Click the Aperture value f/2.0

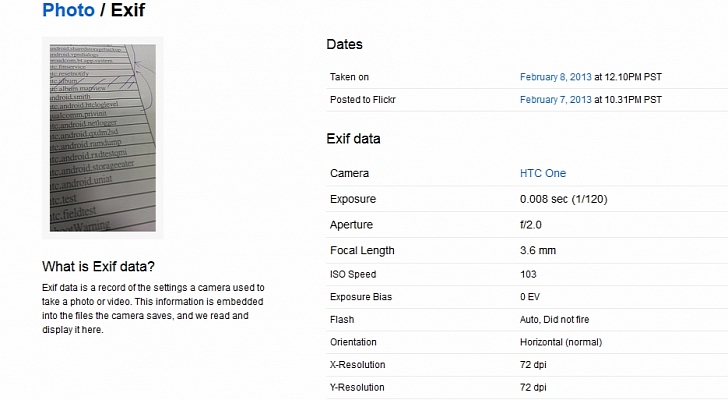pyautogui.click(x=531, y=225)
